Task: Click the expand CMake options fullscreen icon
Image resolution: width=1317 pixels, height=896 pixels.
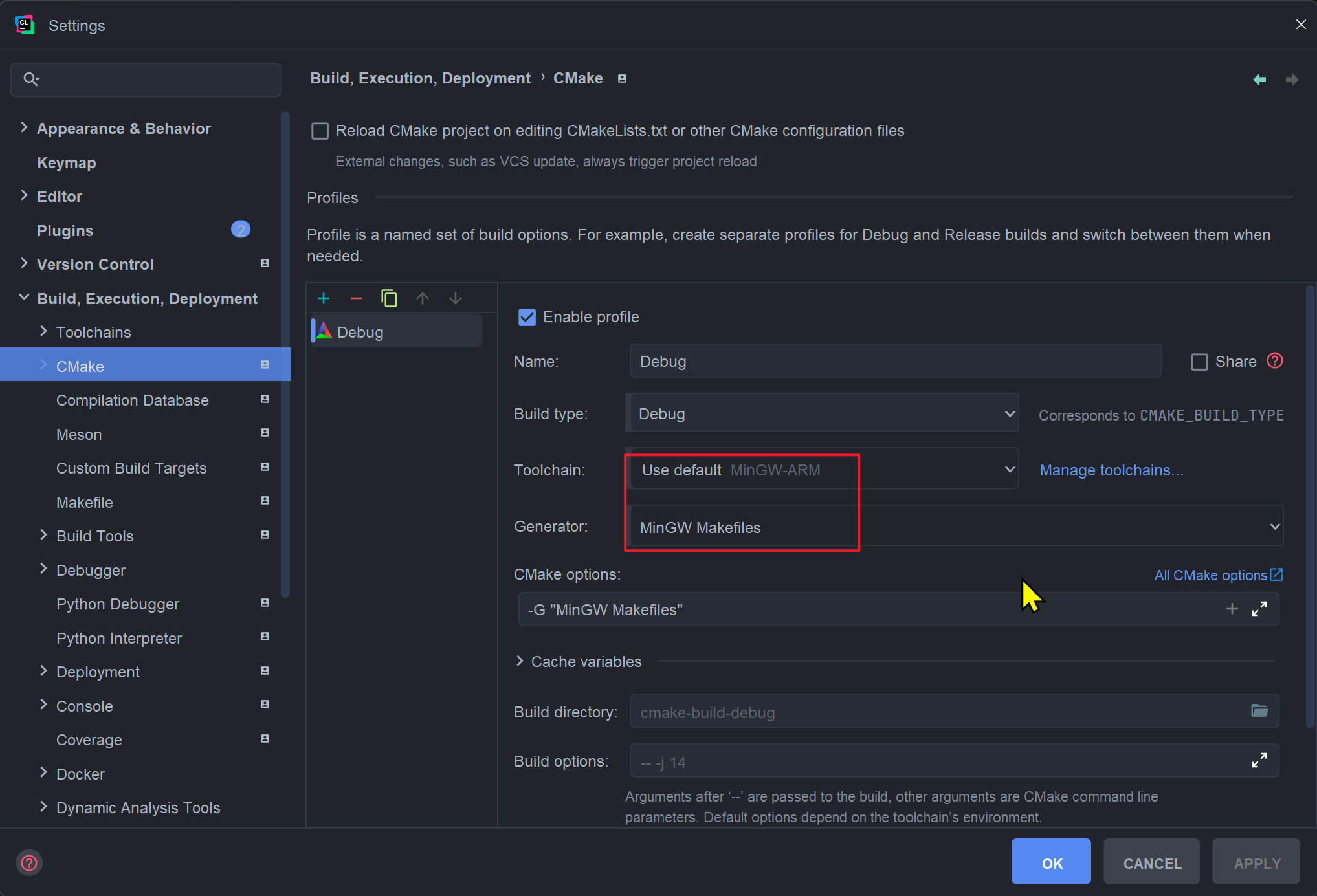Action: click(x=1261, y=609)
